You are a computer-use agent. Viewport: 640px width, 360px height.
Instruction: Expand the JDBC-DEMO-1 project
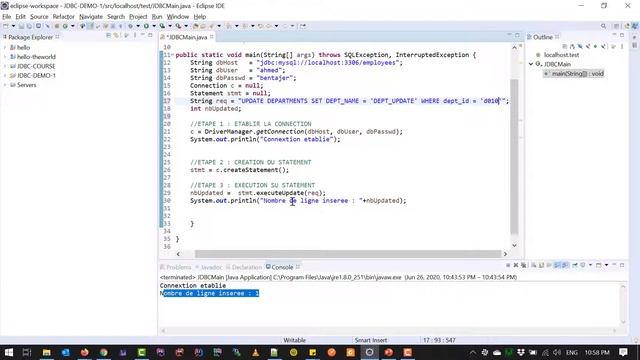click(5, 76)
